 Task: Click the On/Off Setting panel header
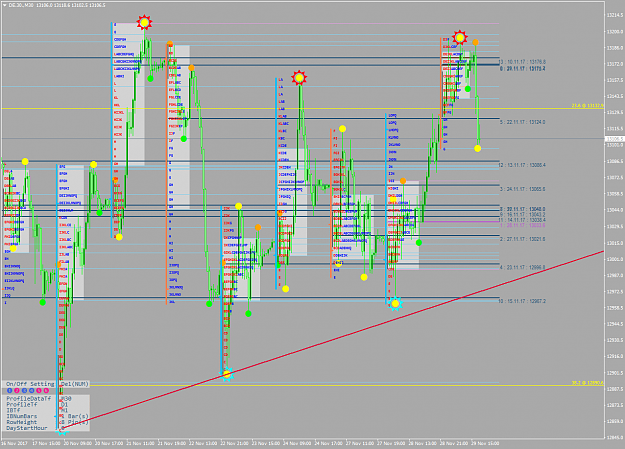click(30, 384)
